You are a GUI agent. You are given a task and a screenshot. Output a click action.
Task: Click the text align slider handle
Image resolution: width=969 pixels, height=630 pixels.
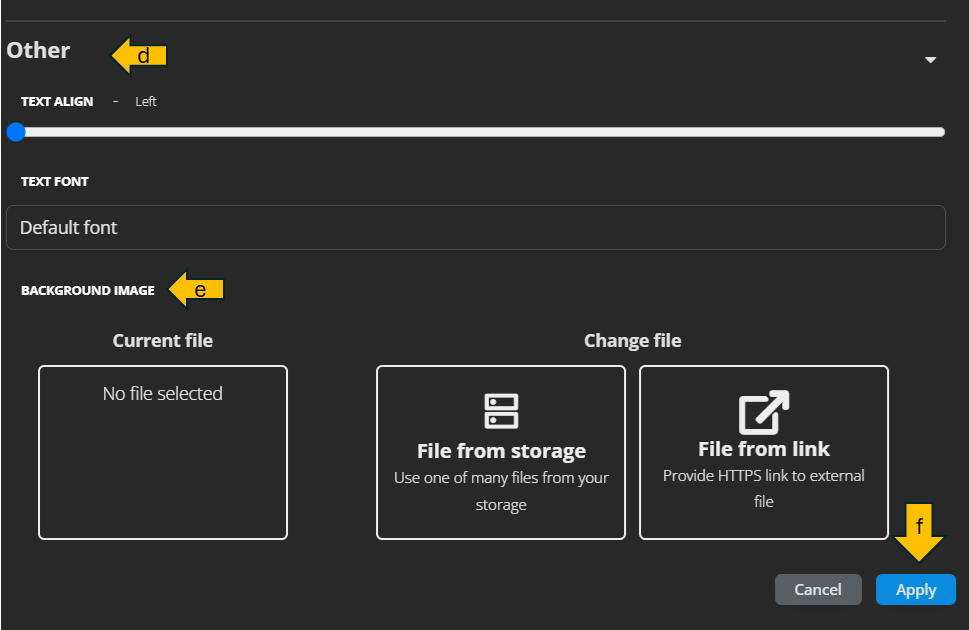15,132
